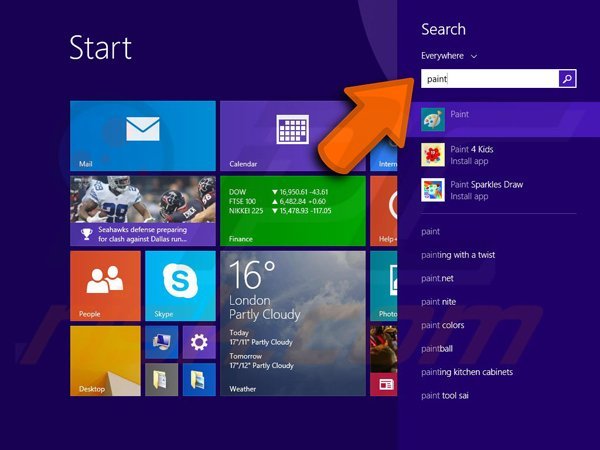The height and width of the screenshot is (450, 600).
Task: Open the gray documents folder tile
Action: click(x=161, y=380)
